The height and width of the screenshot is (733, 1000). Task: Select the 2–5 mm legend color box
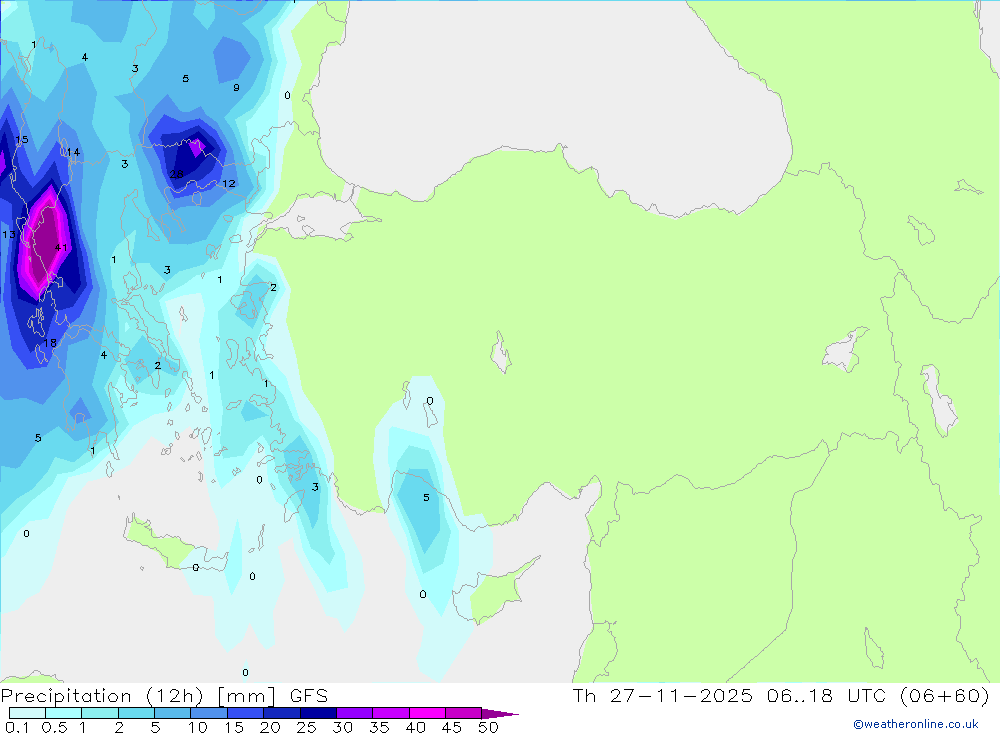click(136, 713)
